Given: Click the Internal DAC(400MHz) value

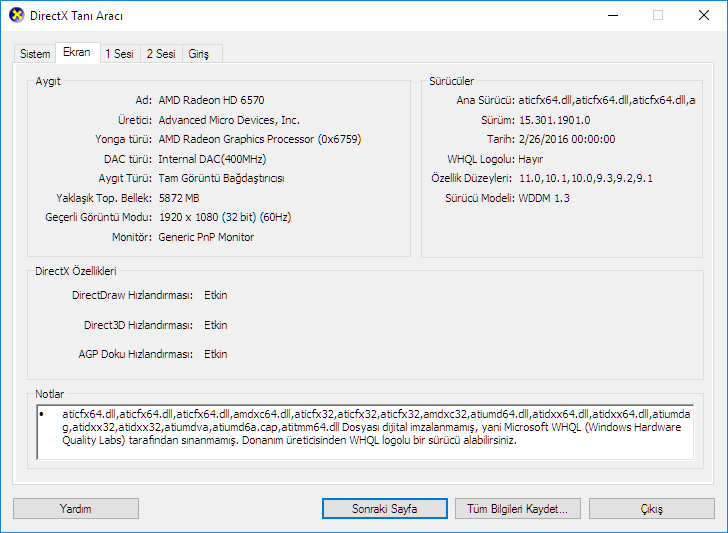Looking at the screenshot, I should pos(212,159).
